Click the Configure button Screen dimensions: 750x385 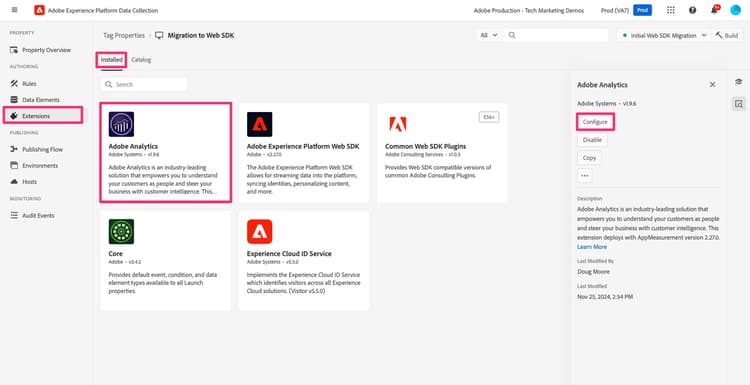pyautogui.click(x=595, y=122)
